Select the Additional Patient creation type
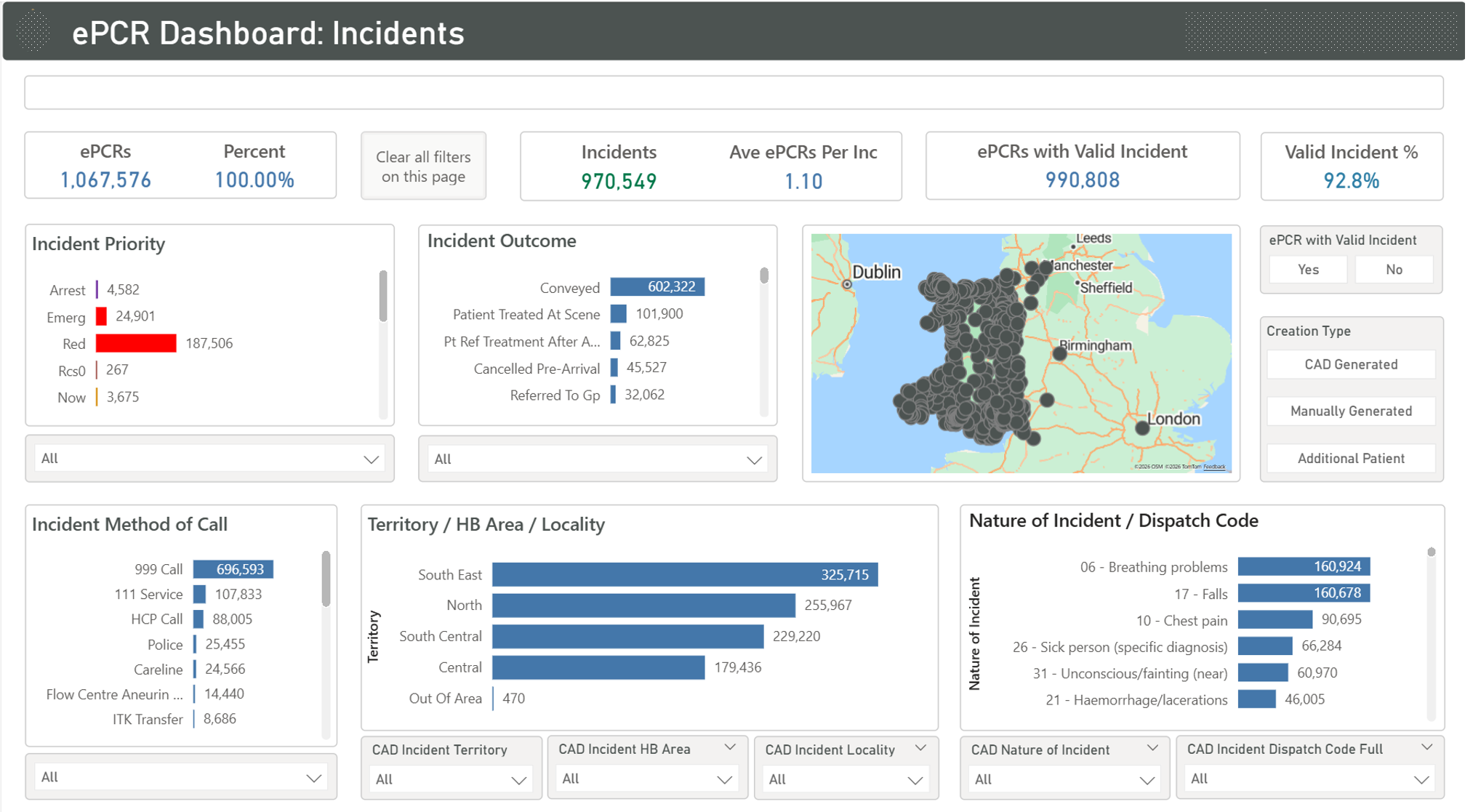This screenshot has height=812, width=1473. [x=1350, y=458]
